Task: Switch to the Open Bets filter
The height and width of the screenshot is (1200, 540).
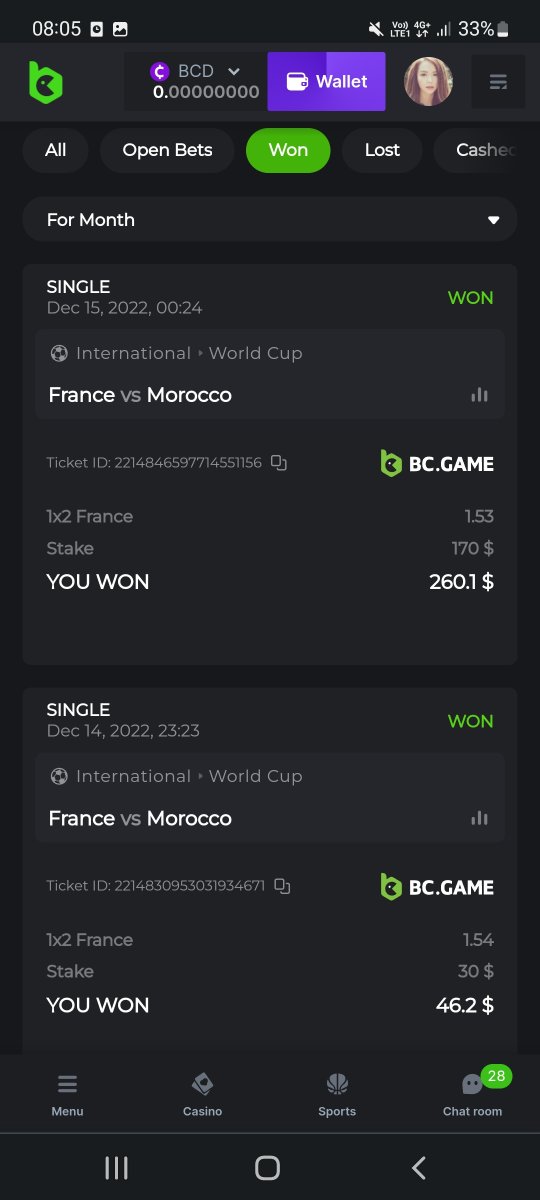Action: point(168,150)
